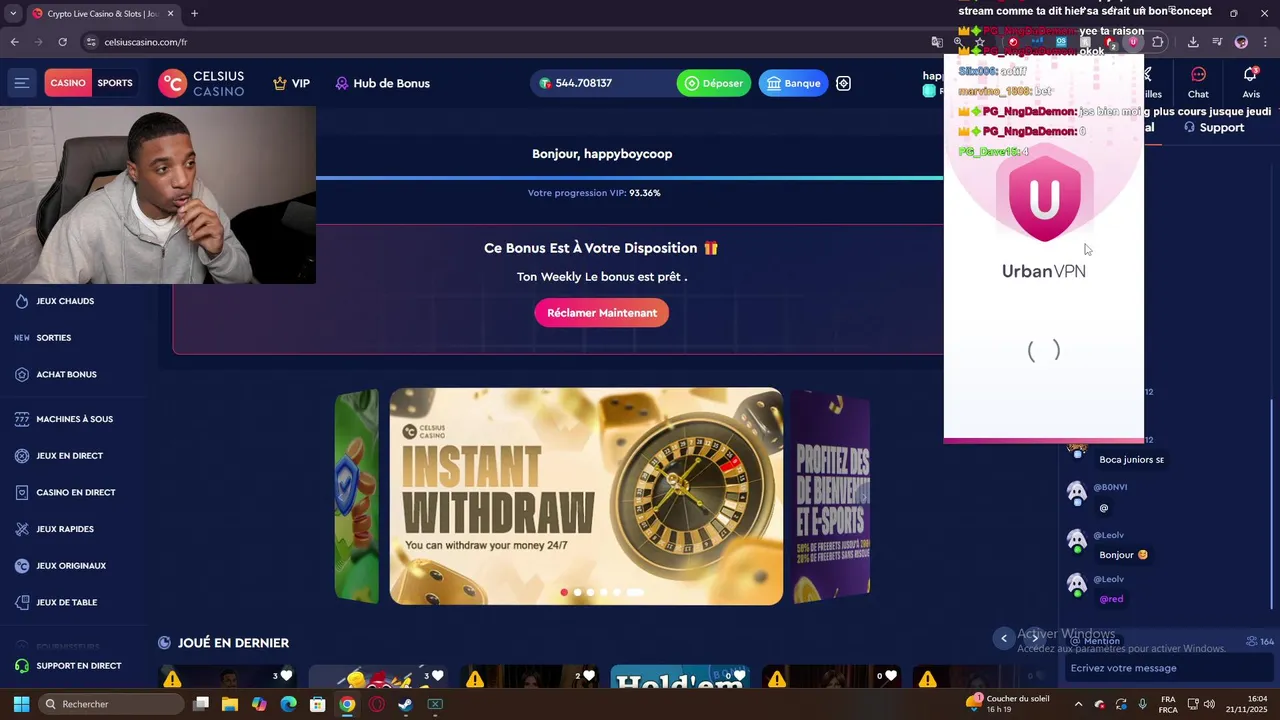Viewport: 1280px width, 720px height.
Task: Open Support headset link
Action: pyautogui.click(x=1213, y=128)
